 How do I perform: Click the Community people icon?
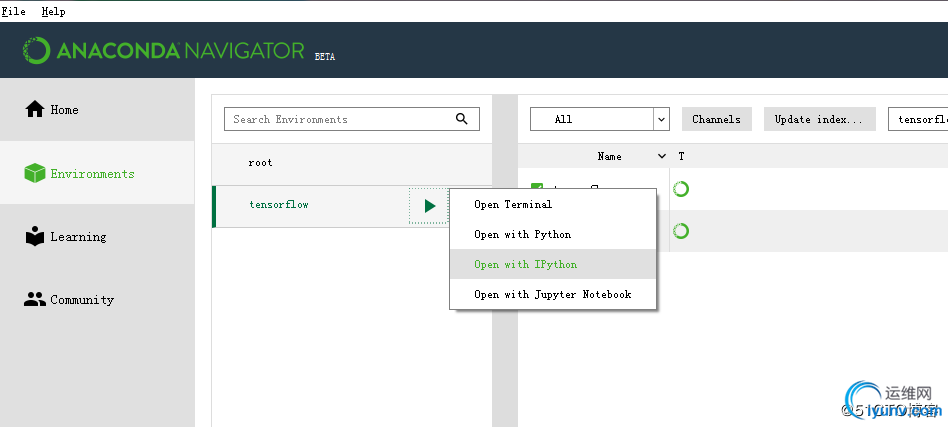pos(34,299)
